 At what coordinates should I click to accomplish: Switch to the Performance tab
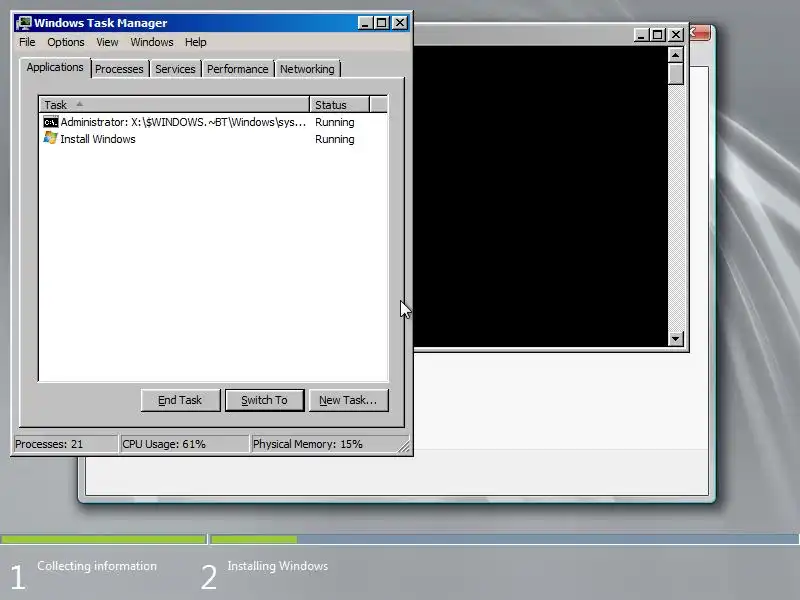(237, 69)
